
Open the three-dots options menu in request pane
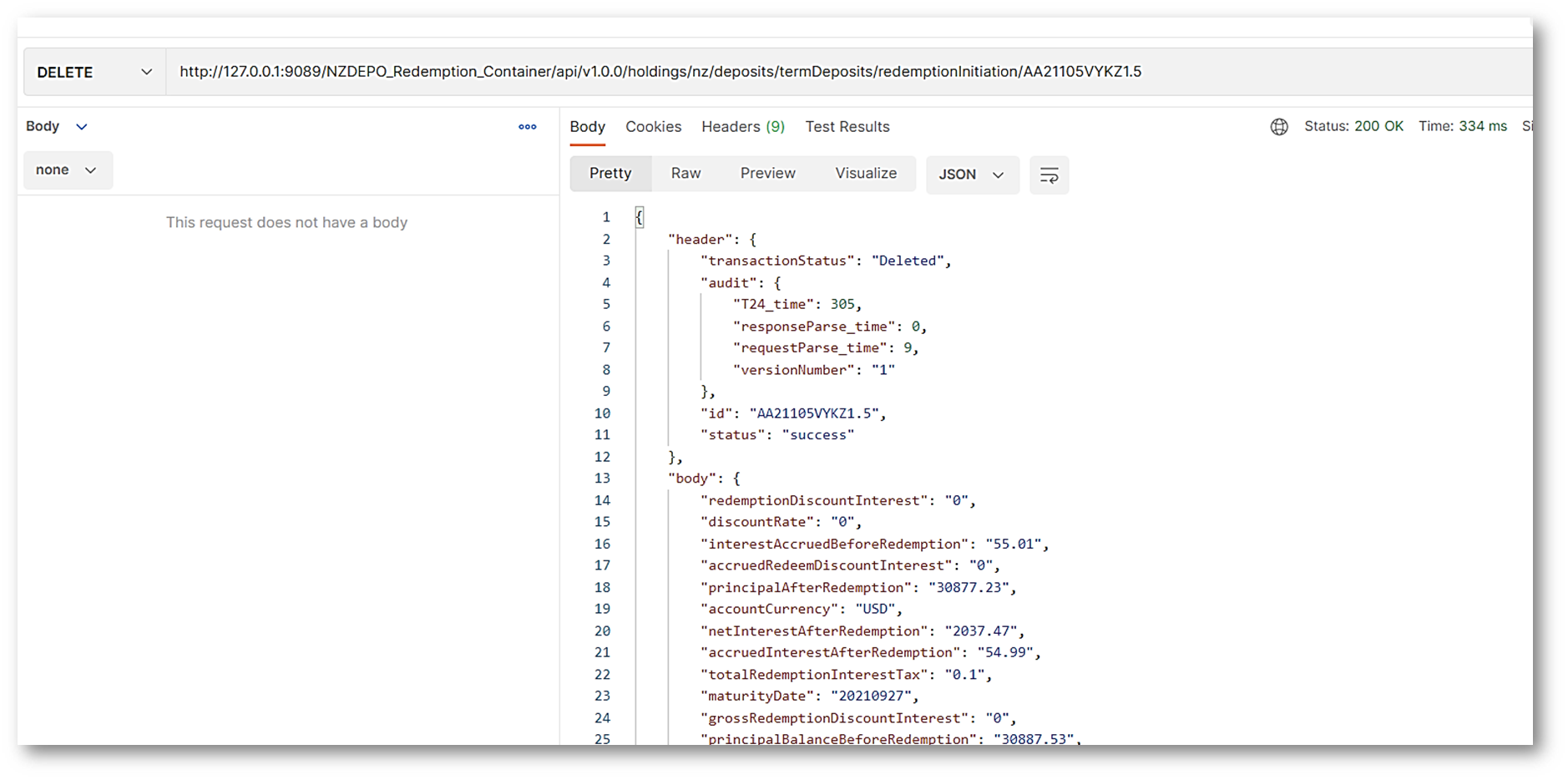[527, 127]
